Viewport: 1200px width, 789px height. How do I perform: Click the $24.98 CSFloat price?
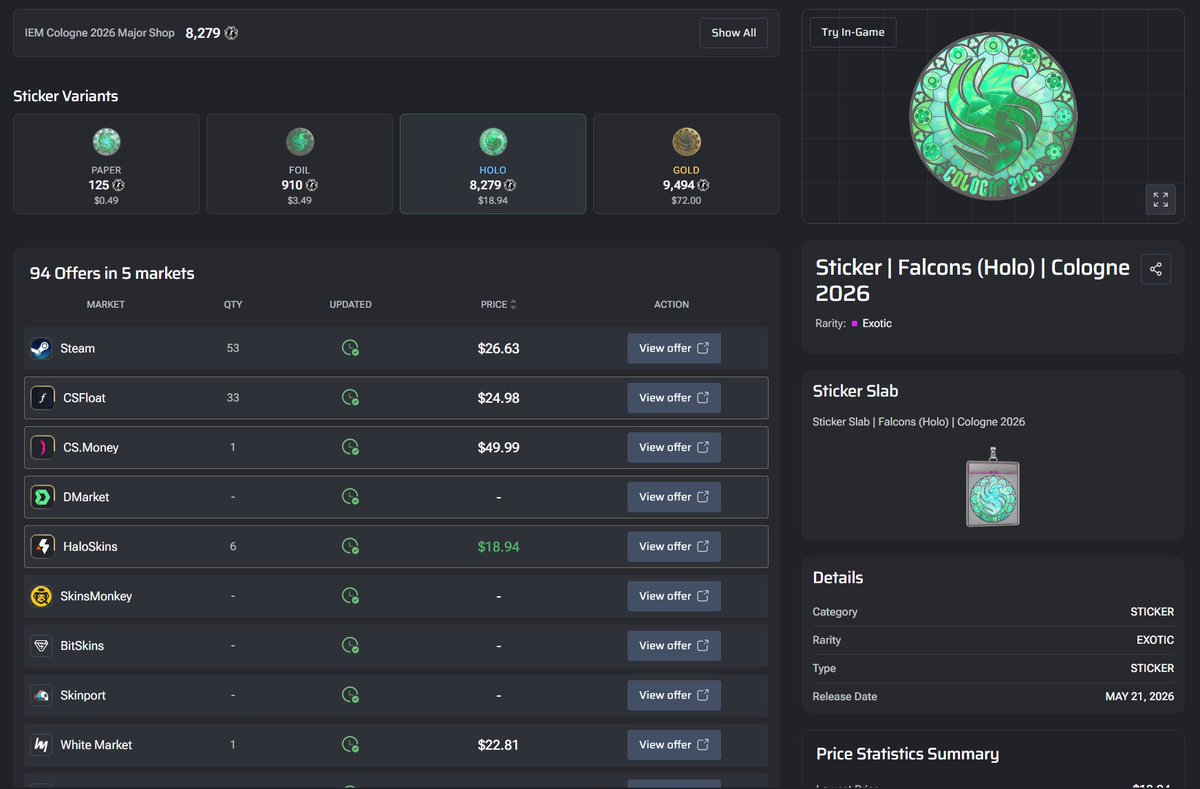click(x=498, y=398)
